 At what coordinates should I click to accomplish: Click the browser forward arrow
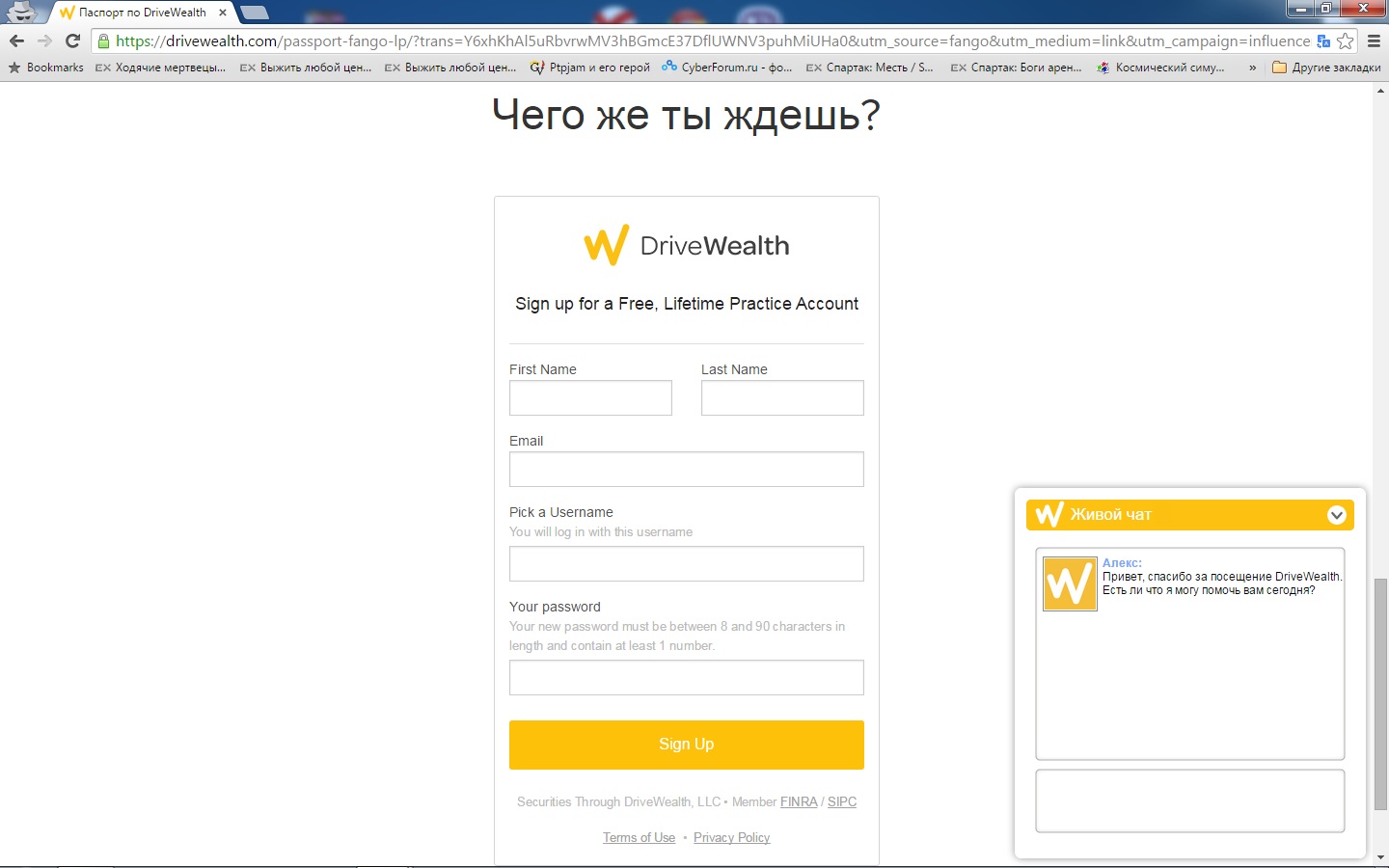point(44,41)
